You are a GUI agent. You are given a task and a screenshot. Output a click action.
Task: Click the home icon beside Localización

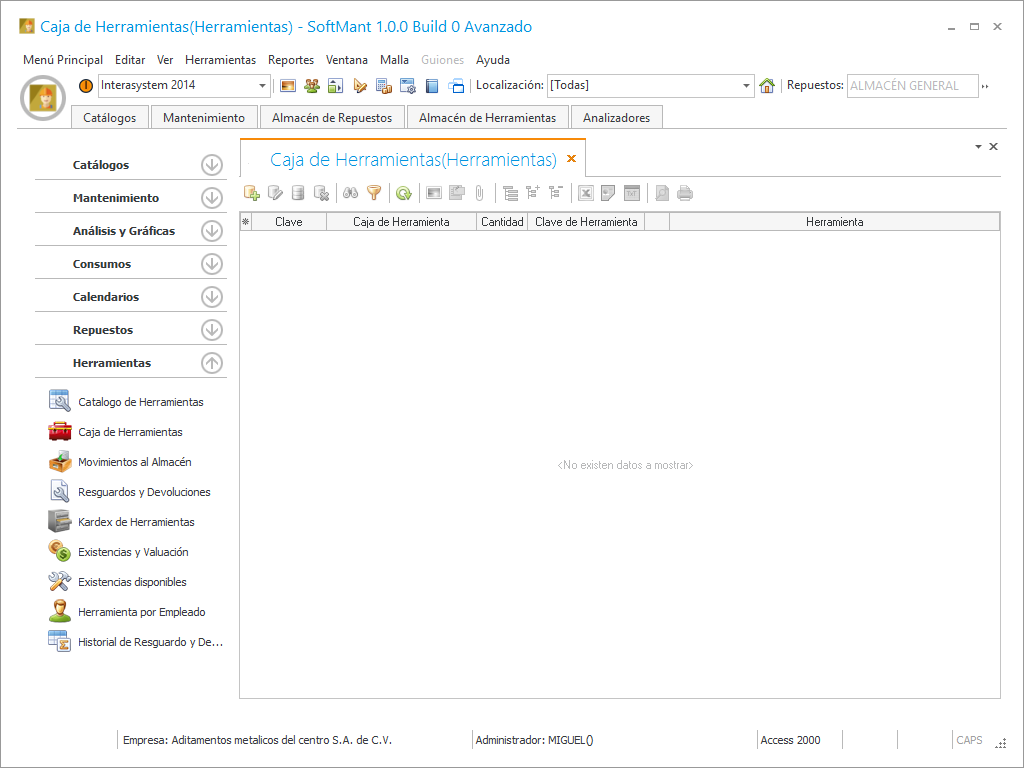[x=767, y=86]
